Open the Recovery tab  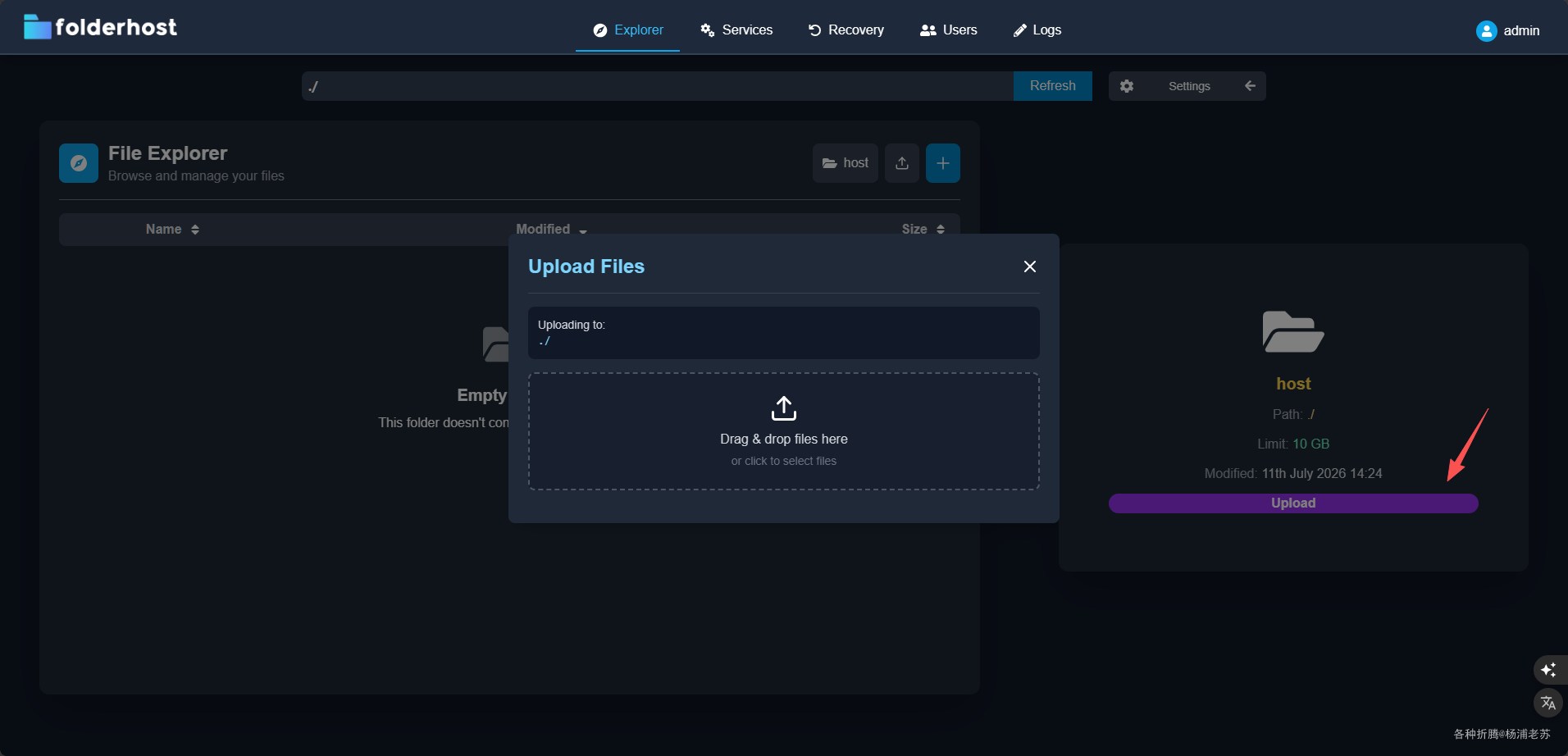click(x=846, y=30)
